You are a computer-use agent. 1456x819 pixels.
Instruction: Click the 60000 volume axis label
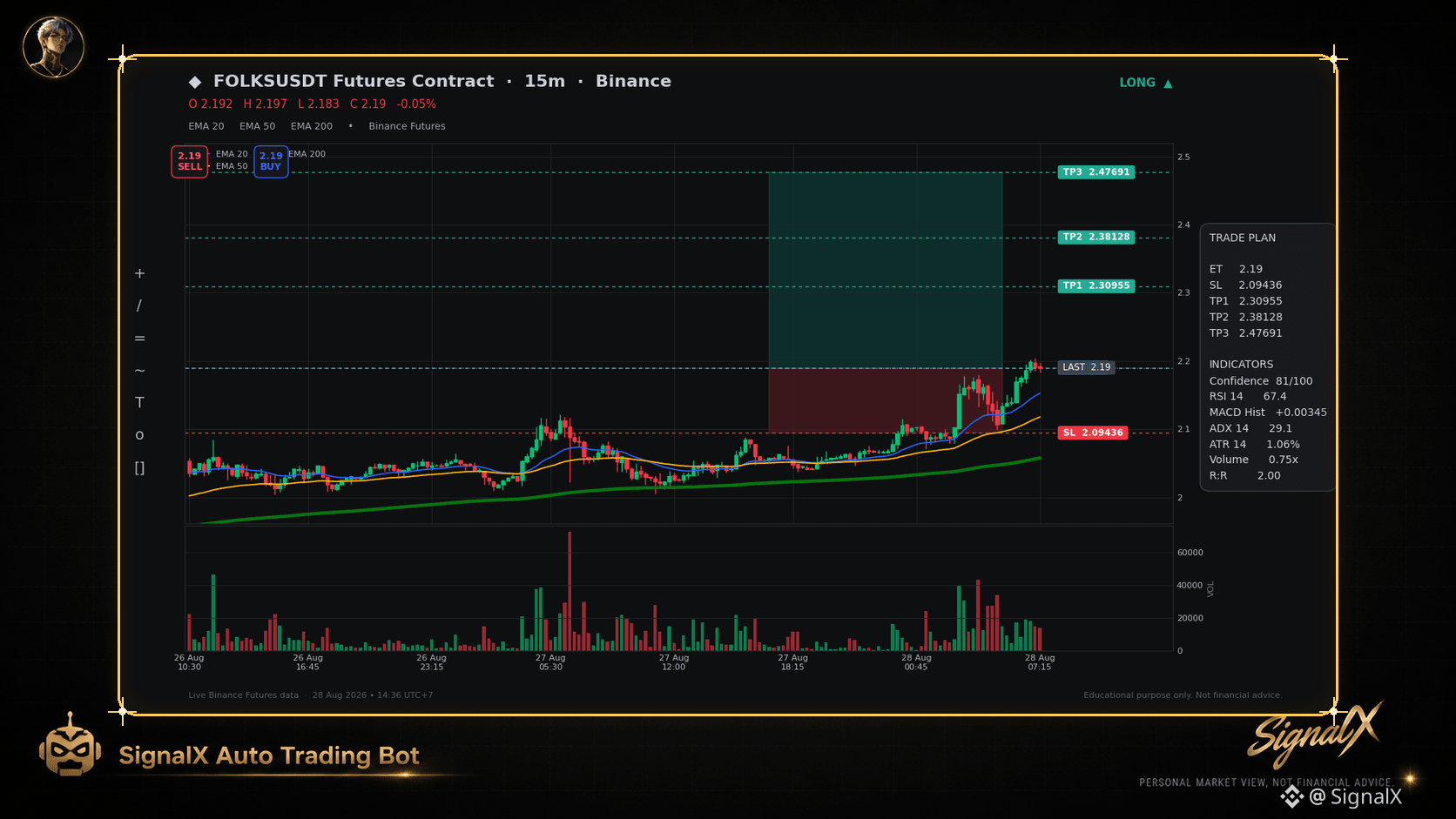pos(1190,553)
